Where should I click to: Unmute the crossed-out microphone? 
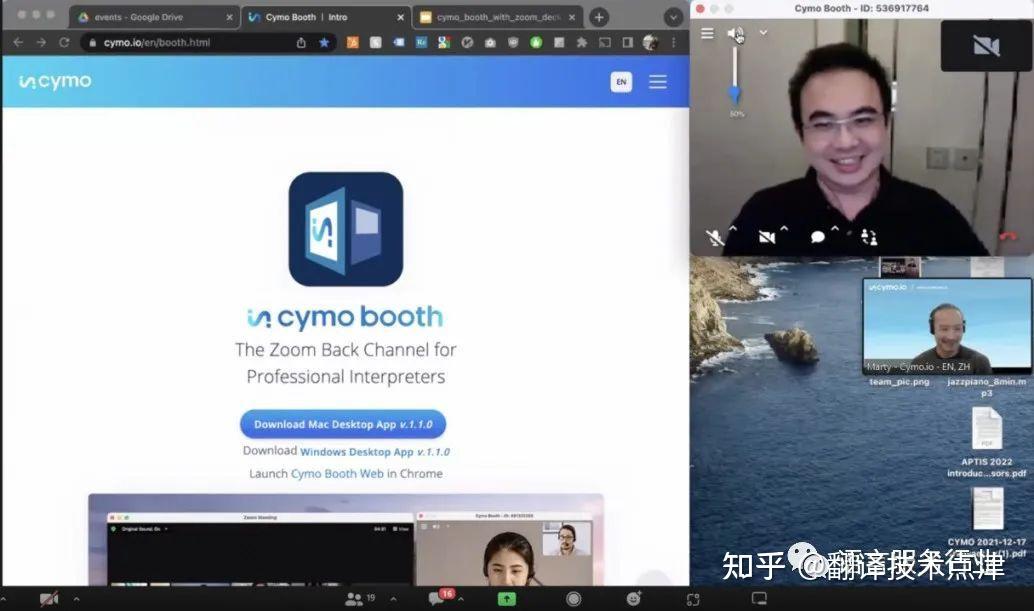[x=714, y=238]
